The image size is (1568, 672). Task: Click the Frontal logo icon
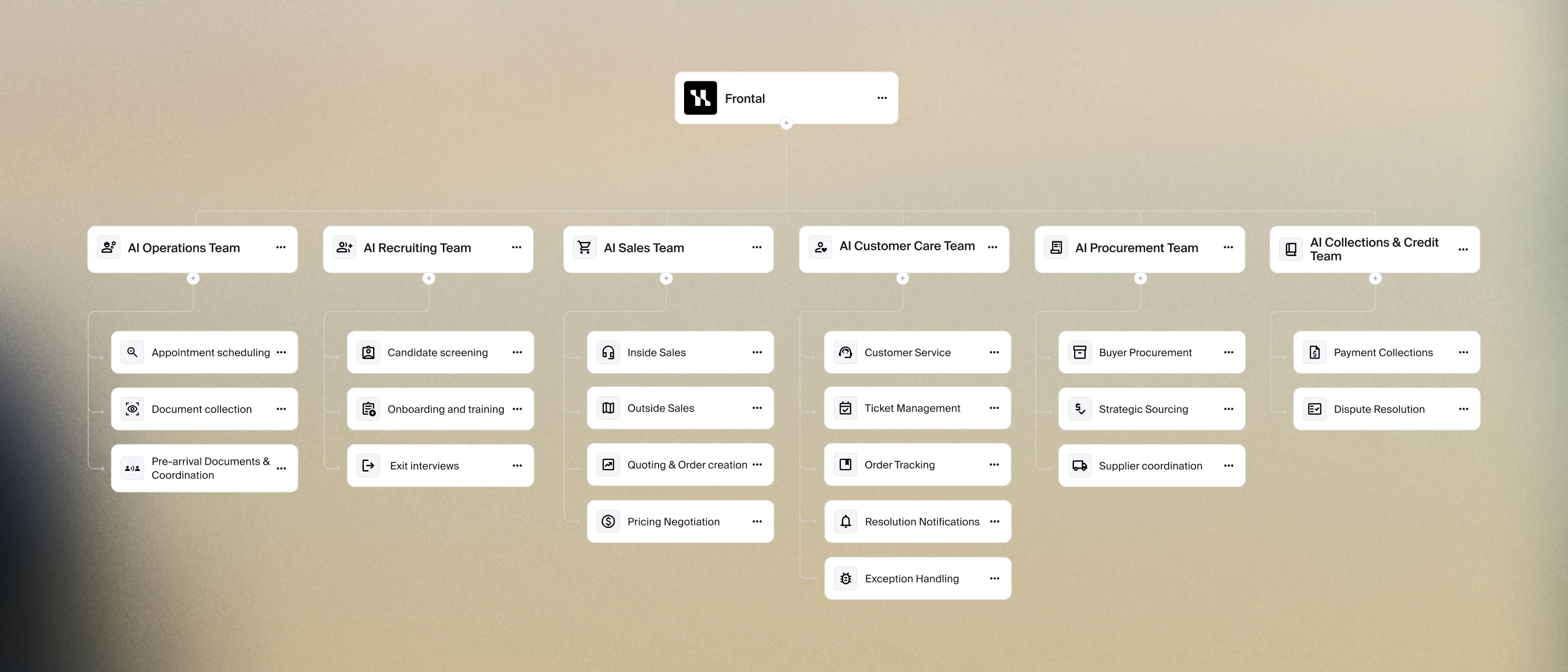[700, 98]
